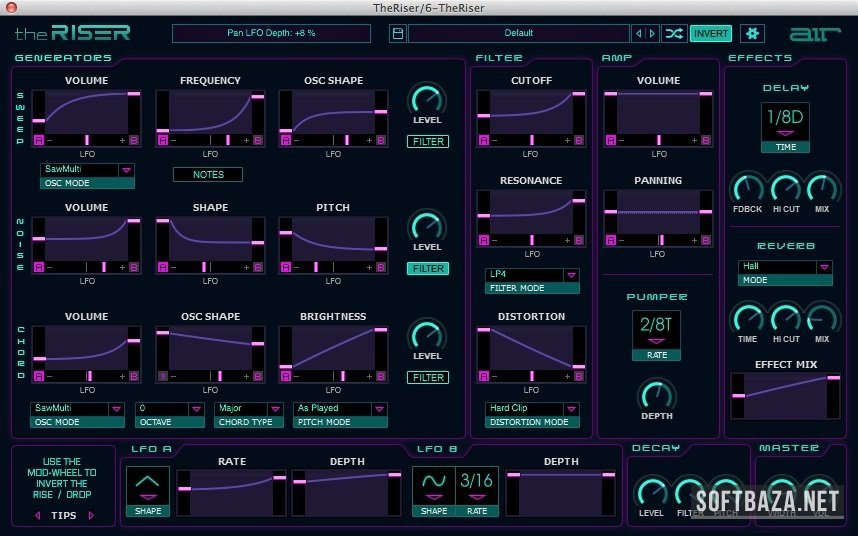
Task: Click the randomize shuffle icon
Action: tap(675, 33)
